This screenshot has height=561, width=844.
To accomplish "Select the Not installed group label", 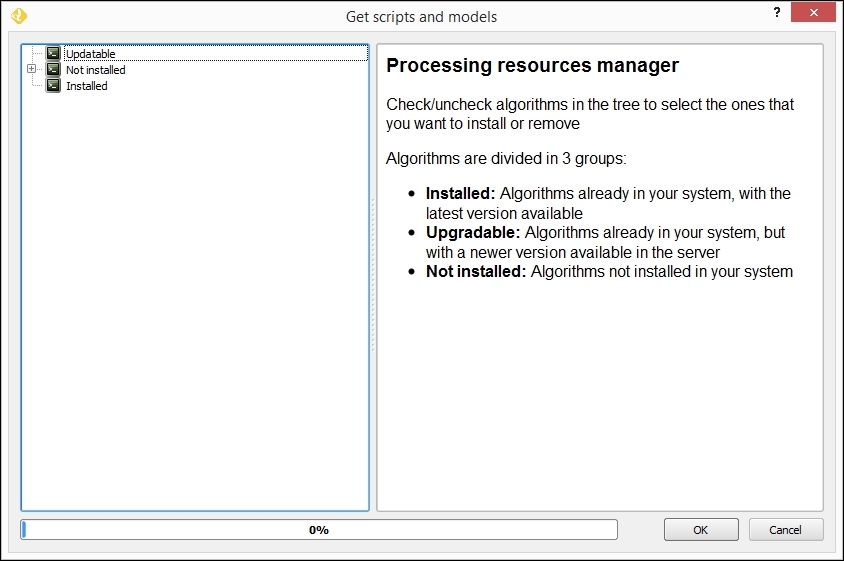I will (x=96, y=70).
